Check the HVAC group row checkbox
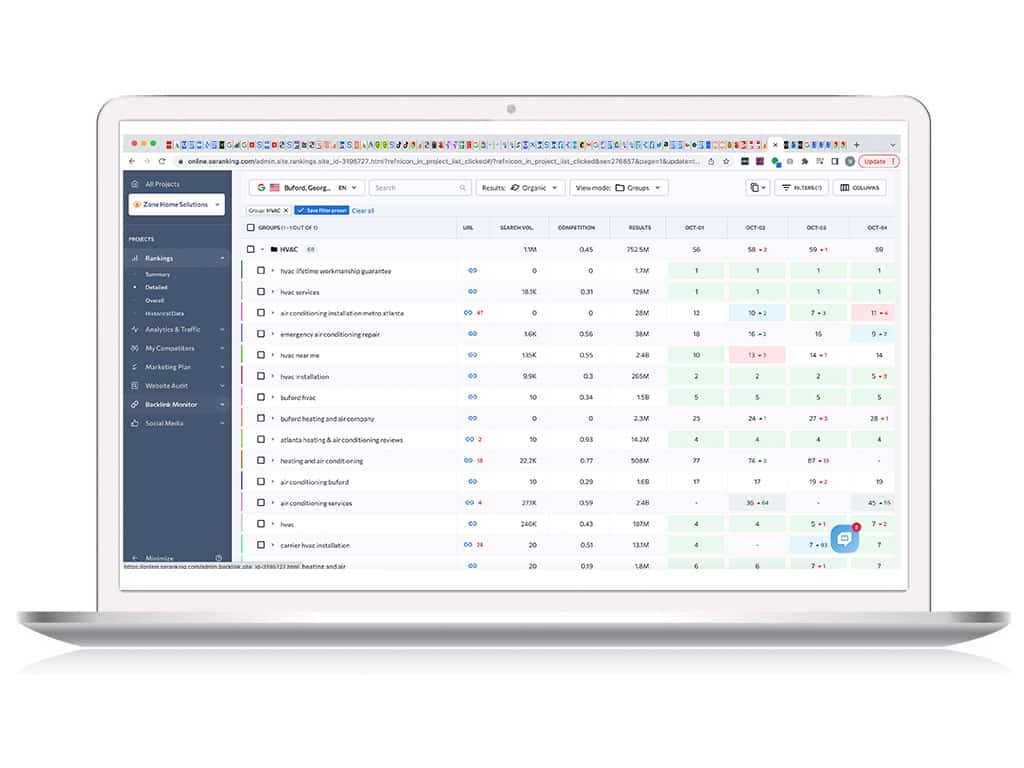 [251, 249]
